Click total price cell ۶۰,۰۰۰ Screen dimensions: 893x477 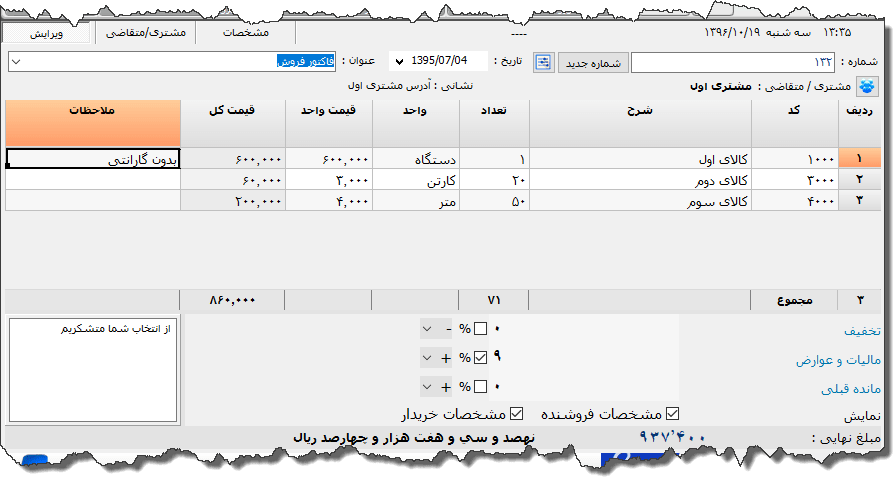[233, 180]
